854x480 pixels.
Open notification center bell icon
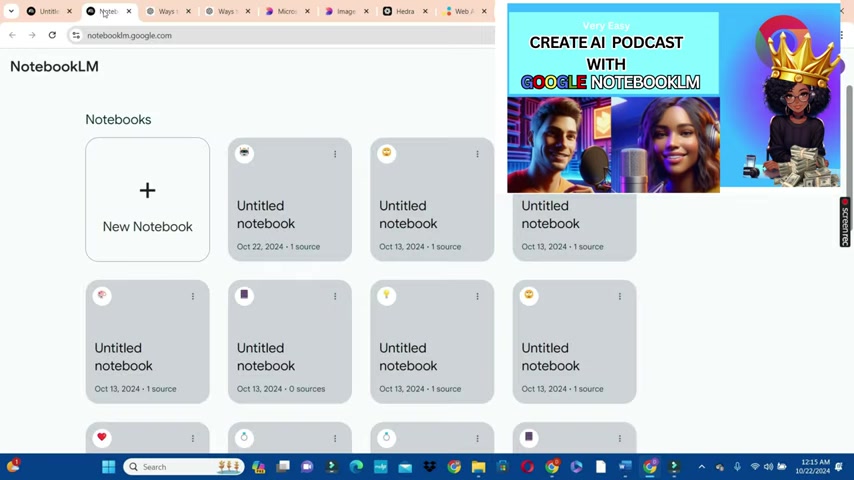coord(839,467)
